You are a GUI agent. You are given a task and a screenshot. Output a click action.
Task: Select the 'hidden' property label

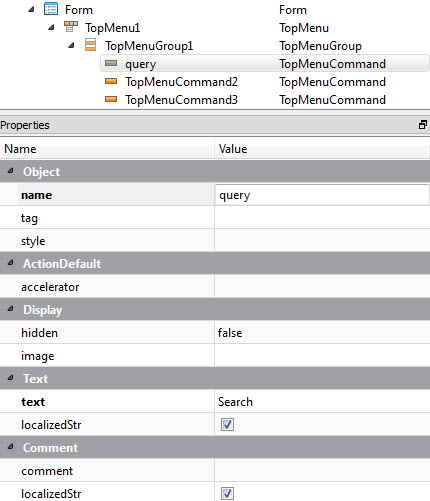tap(39, 333)
